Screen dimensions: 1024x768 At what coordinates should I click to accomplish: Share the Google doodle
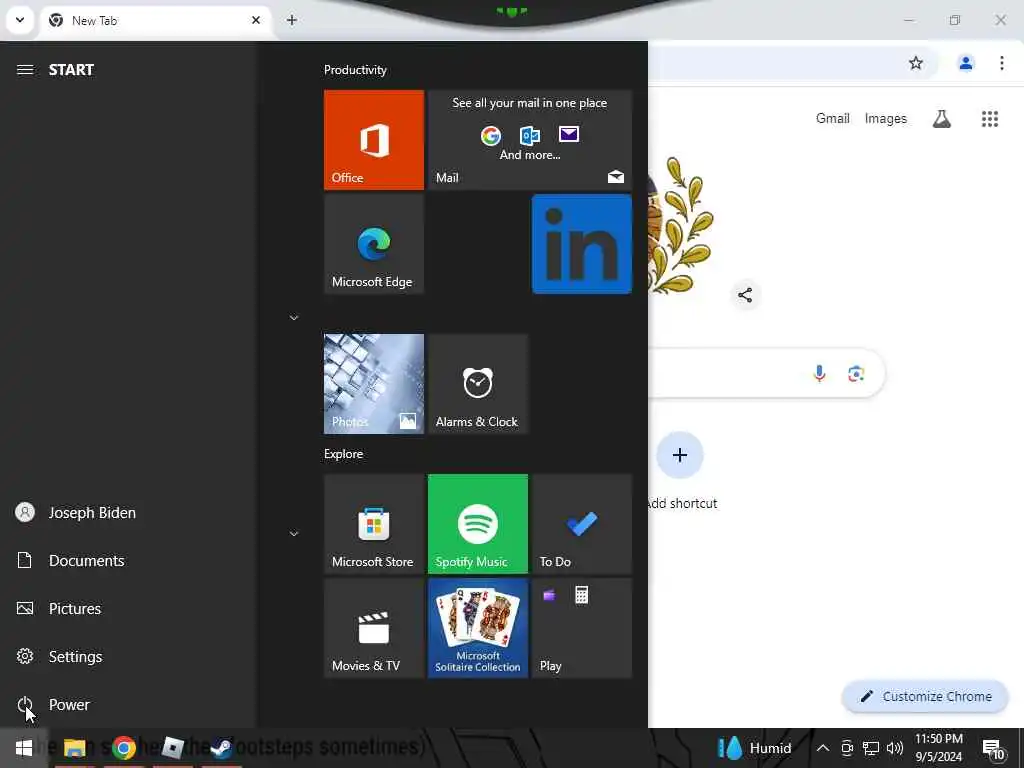click(x=745, y=295)
